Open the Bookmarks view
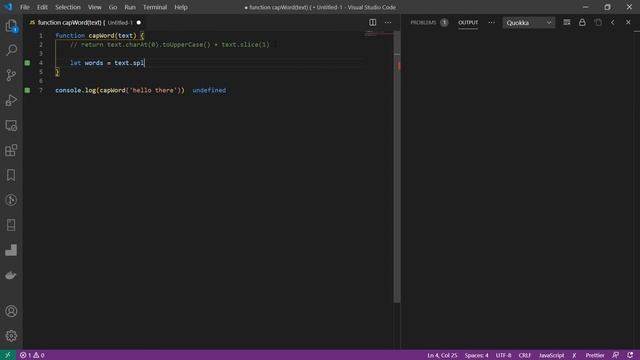Image resolution: width=640 pixels, height=360 pixels. (11, 175)
